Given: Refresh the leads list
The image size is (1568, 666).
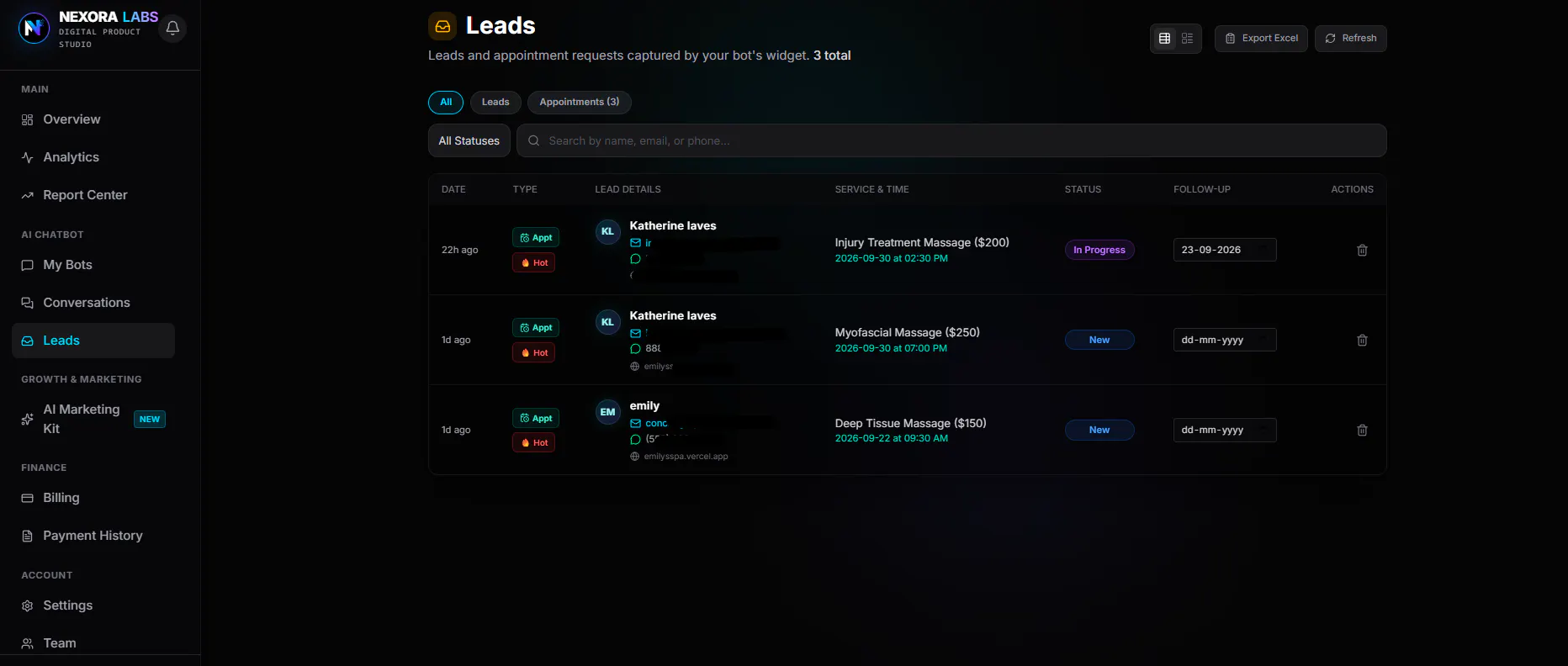Looking at the screenshot, I should click(x=1350, y=38).
